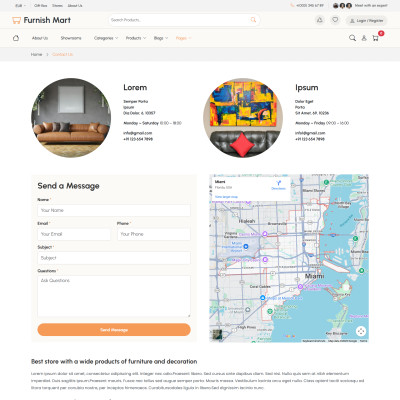Click the Send Message button

[114, 330]
